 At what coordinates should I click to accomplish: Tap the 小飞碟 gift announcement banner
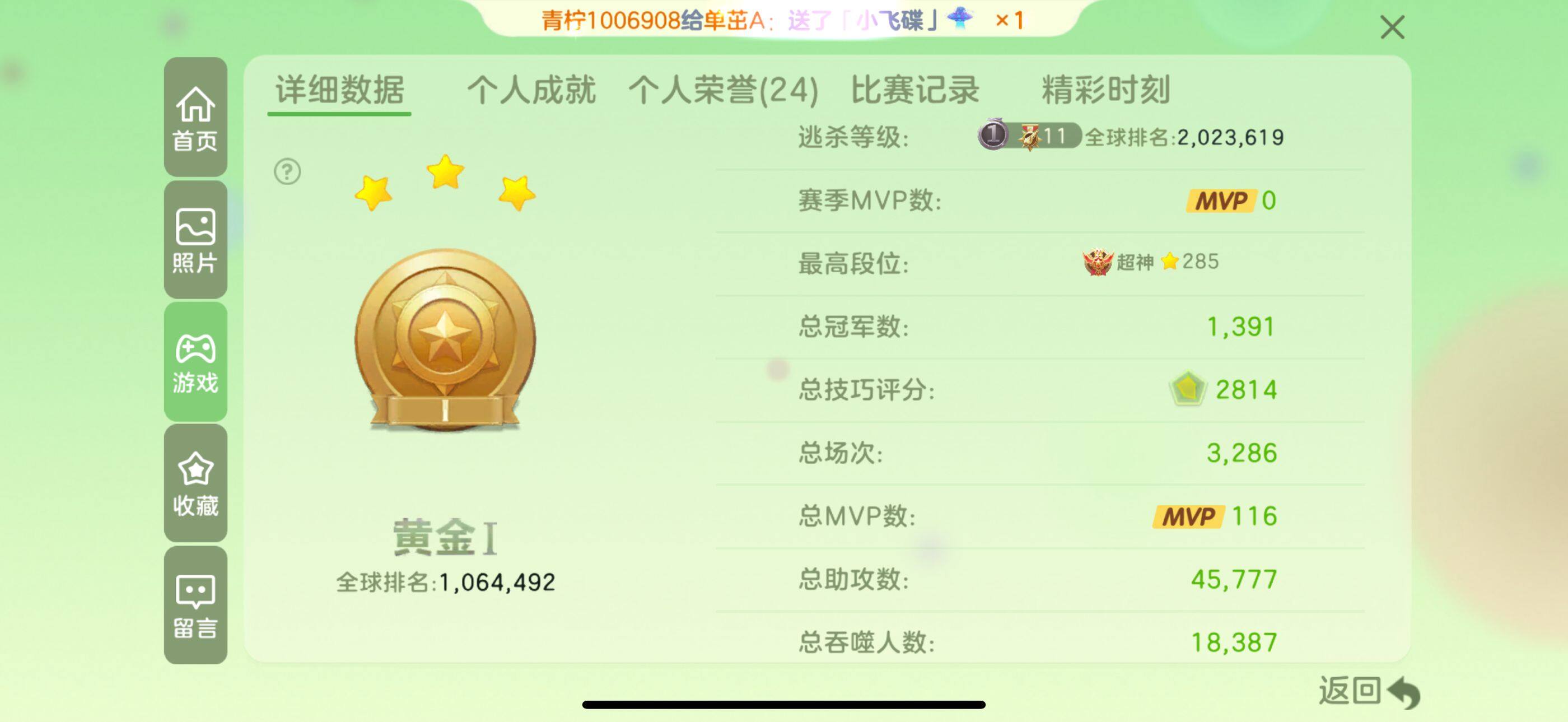coord(782,20)
